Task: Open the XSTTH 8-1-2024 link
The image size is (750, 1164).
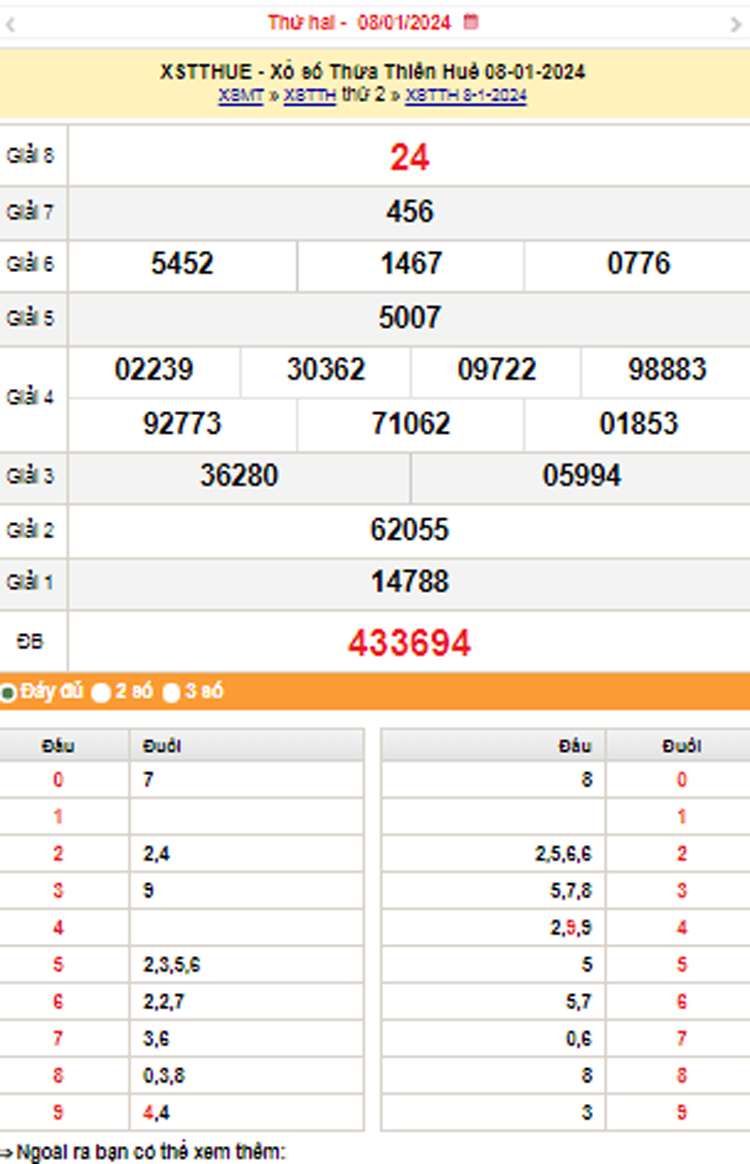Action: tap(466, 96)
